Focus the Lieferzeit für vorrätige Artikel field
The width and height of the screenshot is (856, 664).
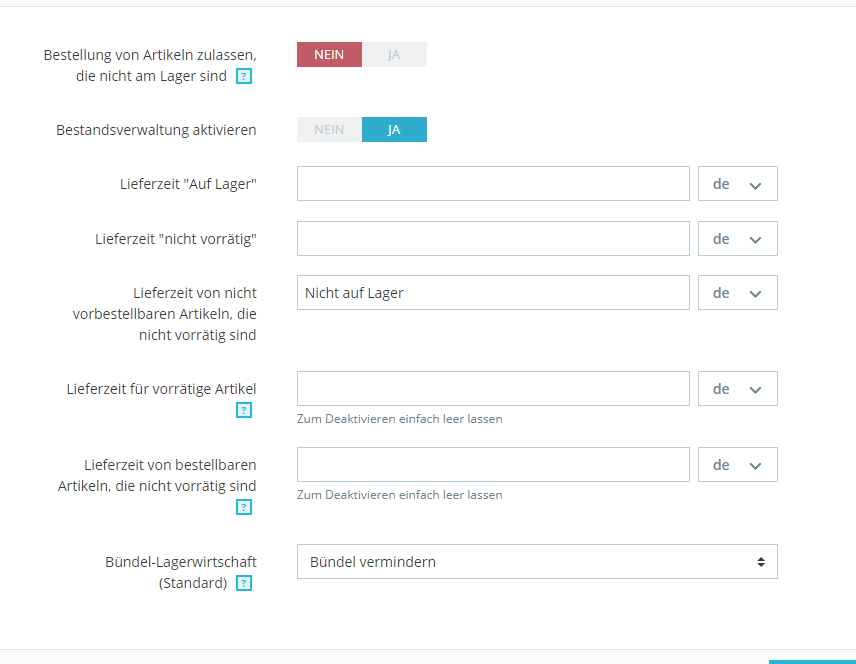494,389
